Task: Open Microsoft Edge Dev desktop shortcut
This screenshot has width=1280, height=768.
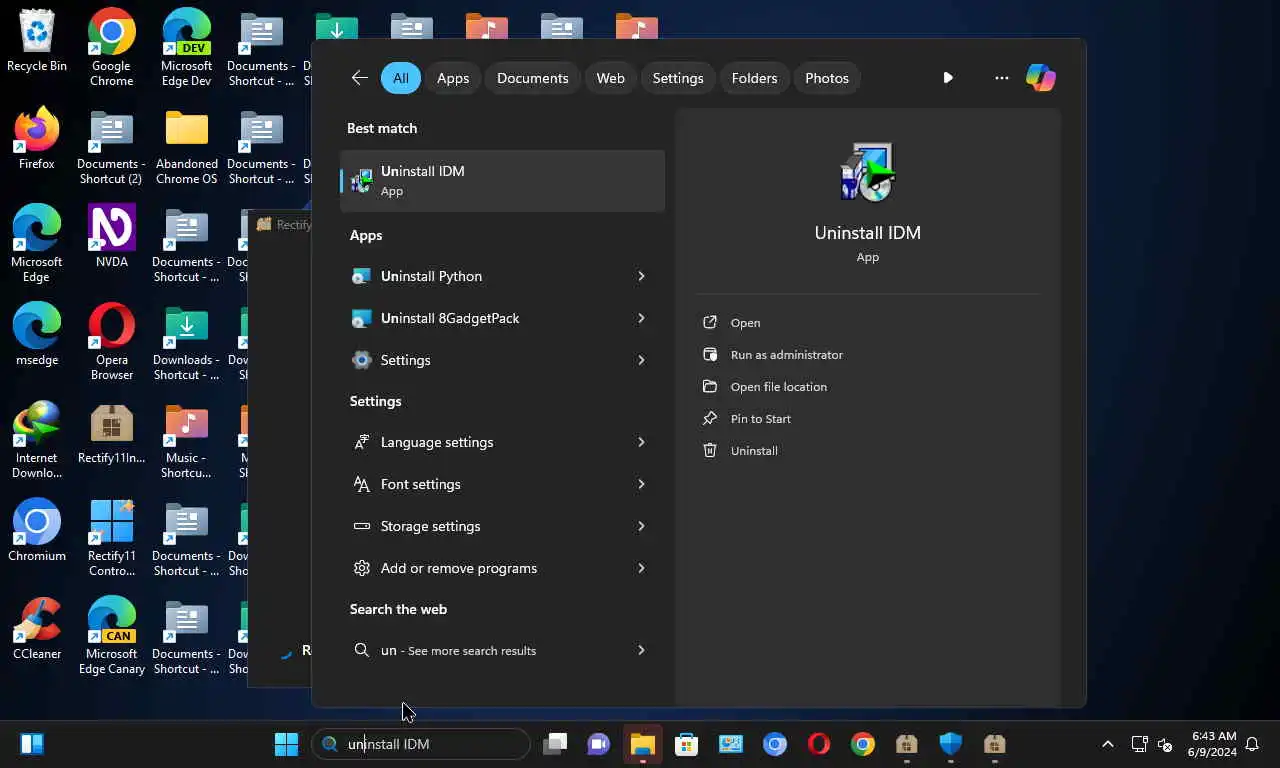Action: click(186, 47)
